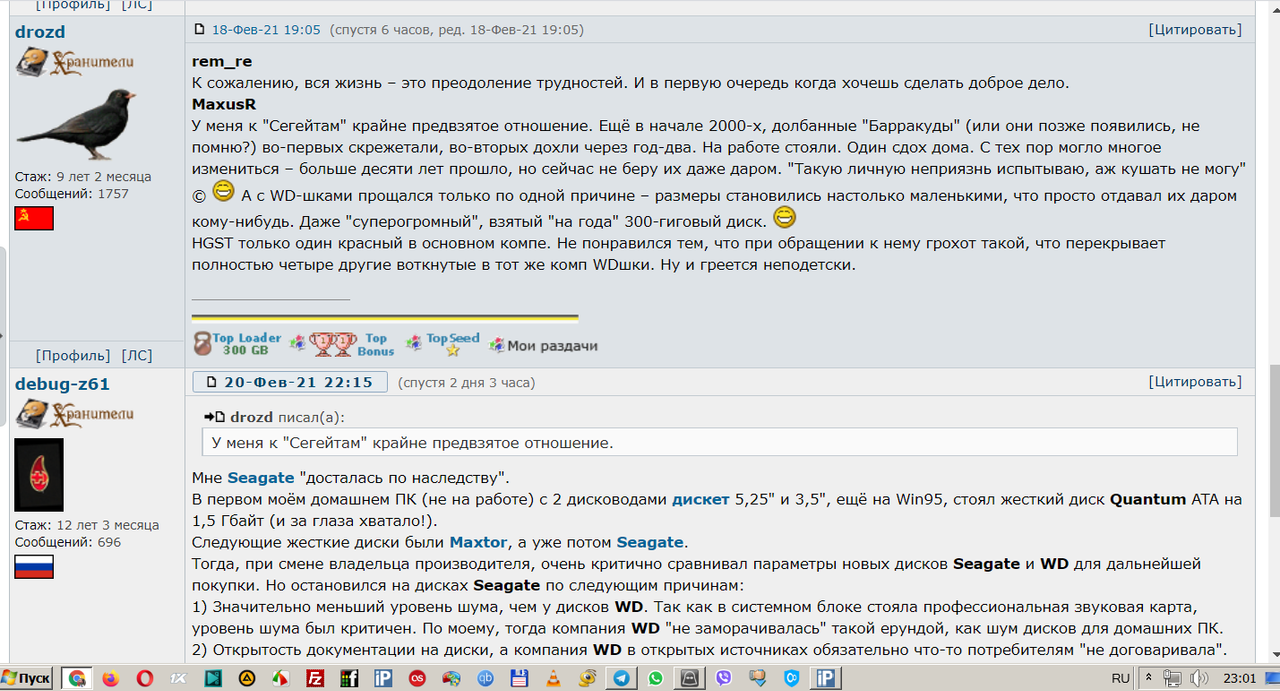Click Russian flag under debug-z61
This screenshot has height=691, width=1280.
tap(34, 567)
